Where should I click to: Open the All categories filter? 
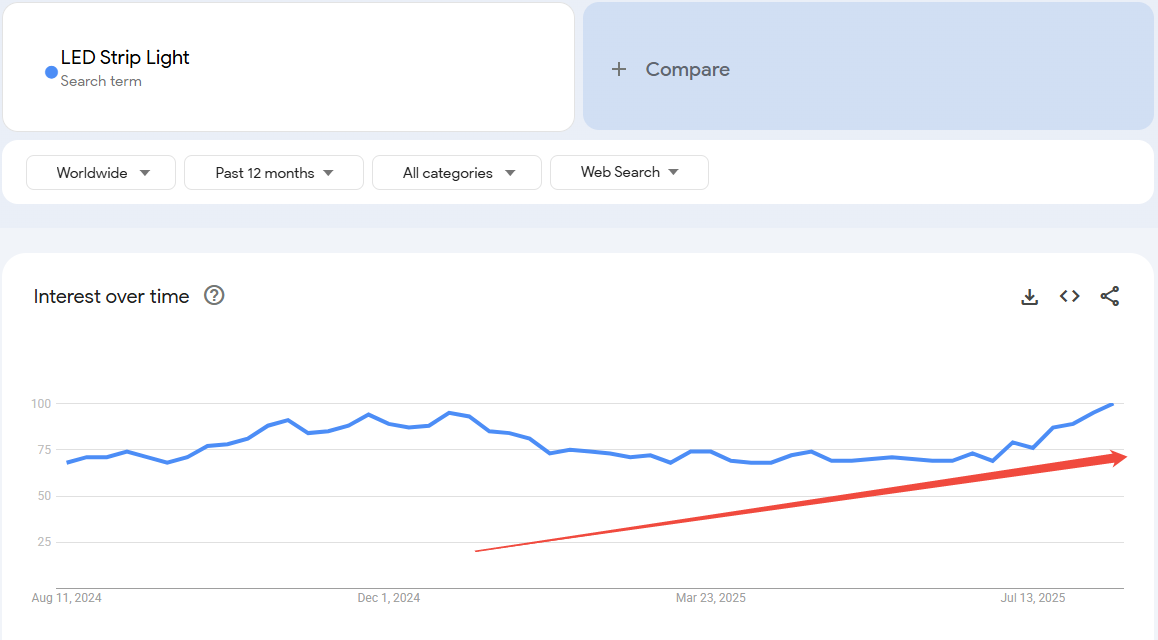click(457, 173)
